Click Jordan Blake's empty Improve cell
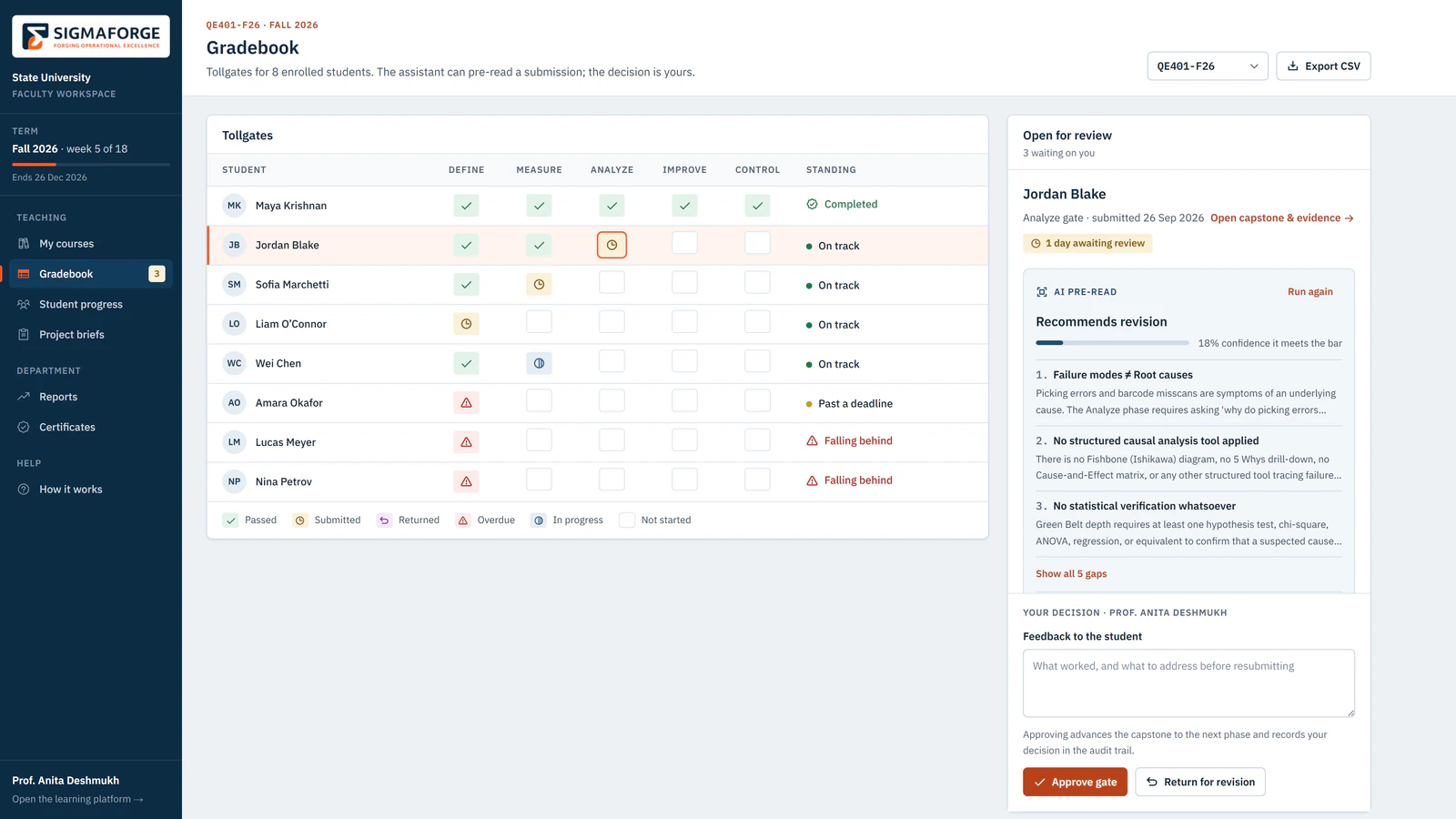 [x=684, y=243]
